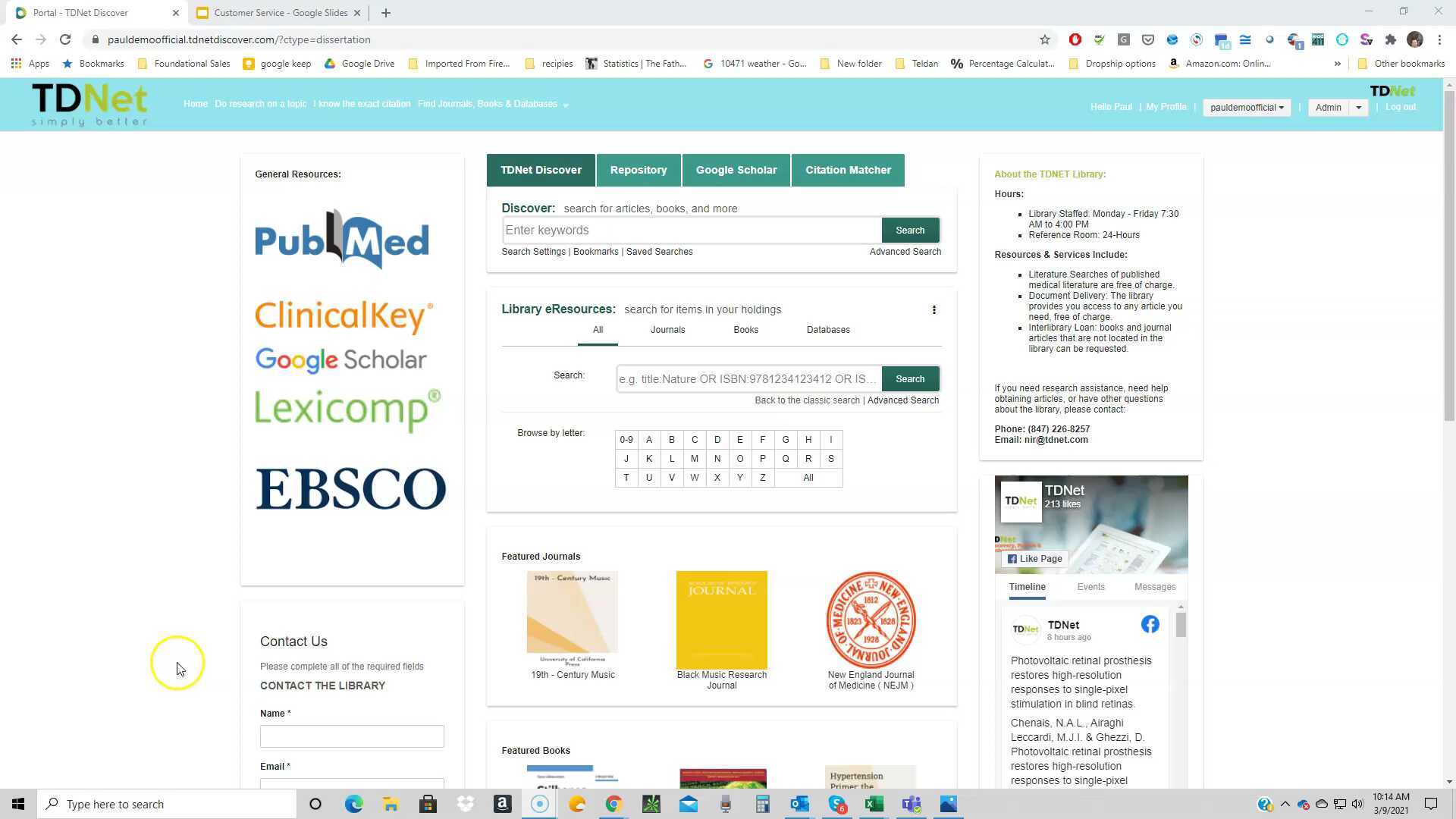Click the three-dot eResources options icon
The image size is (1456, 819).
coord(934,309)
